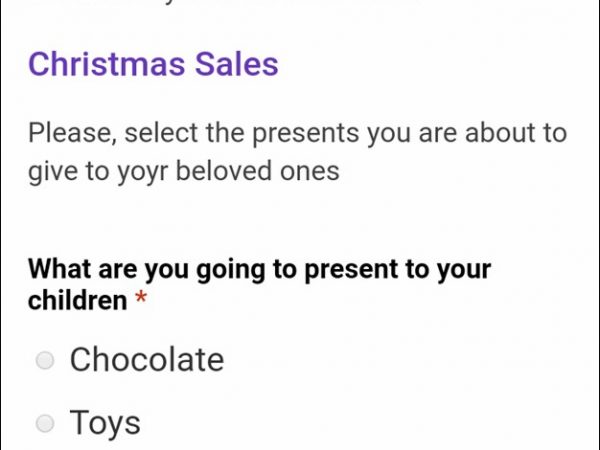The height and width of the screenshot is (450, 600).
Task: Click the word "children" in the question
Action: click(x=77, y=300)
